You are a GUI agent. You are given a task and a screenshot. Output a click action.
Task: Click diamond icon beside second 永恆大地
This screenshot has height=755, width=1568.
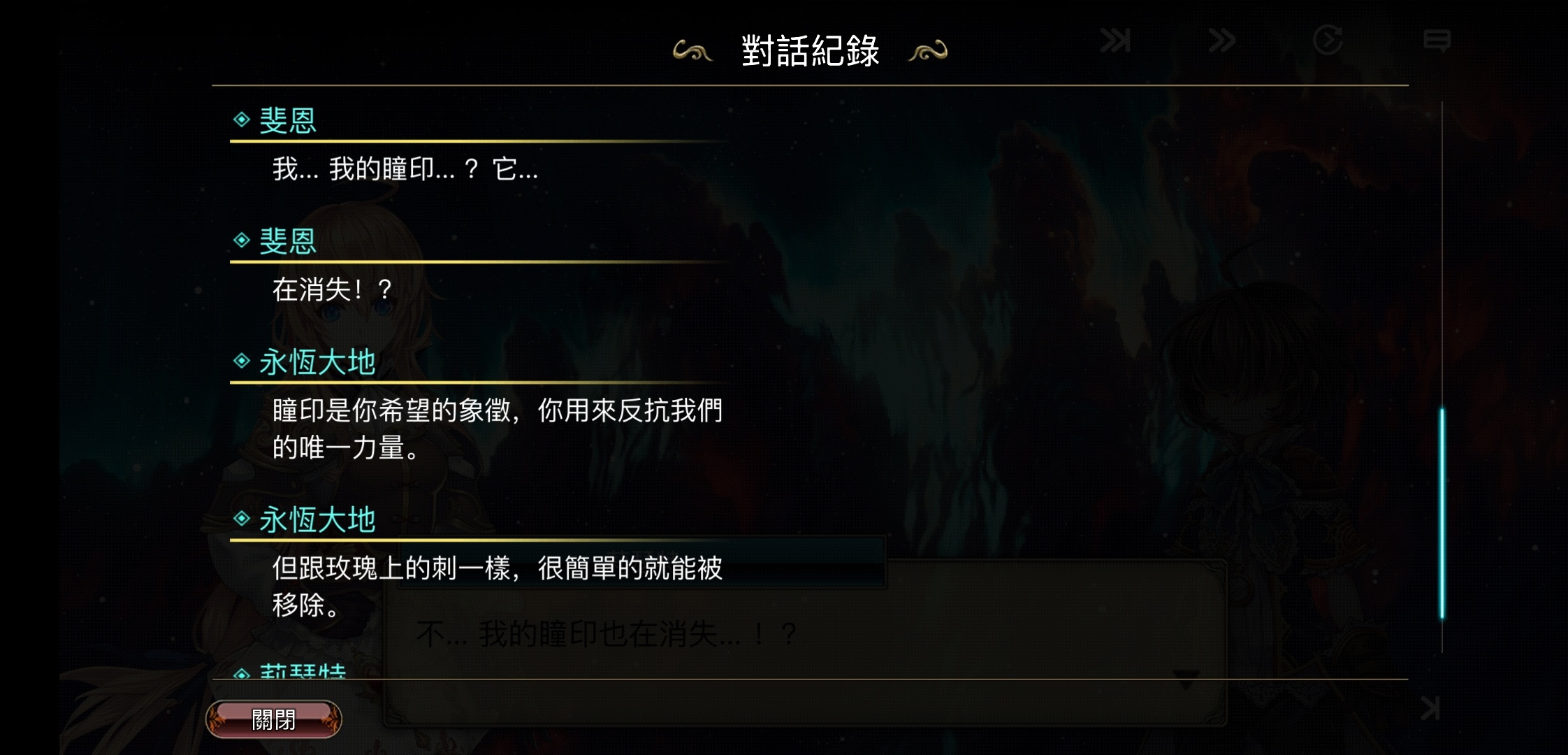242,518
